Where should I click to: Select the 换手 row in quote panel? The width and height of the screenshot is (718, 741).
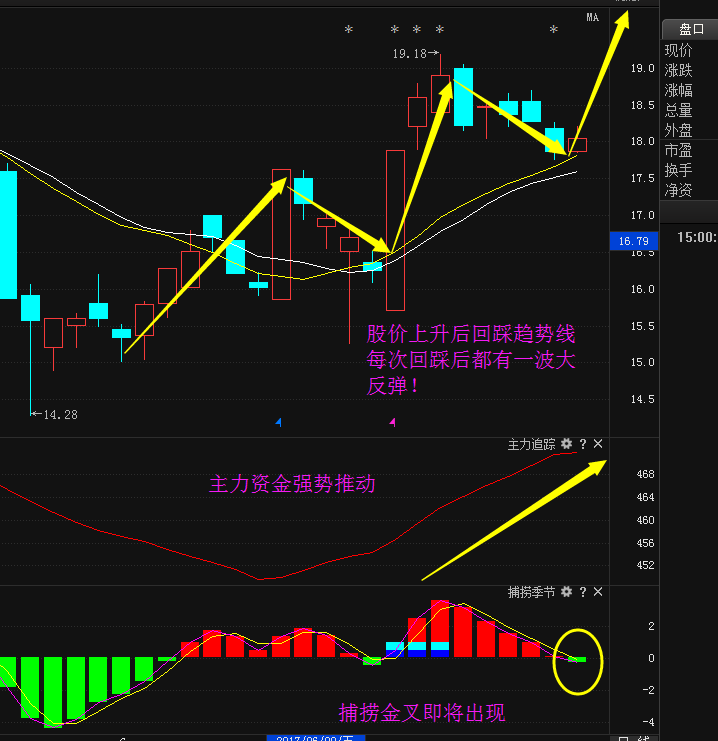pos(678,170)
